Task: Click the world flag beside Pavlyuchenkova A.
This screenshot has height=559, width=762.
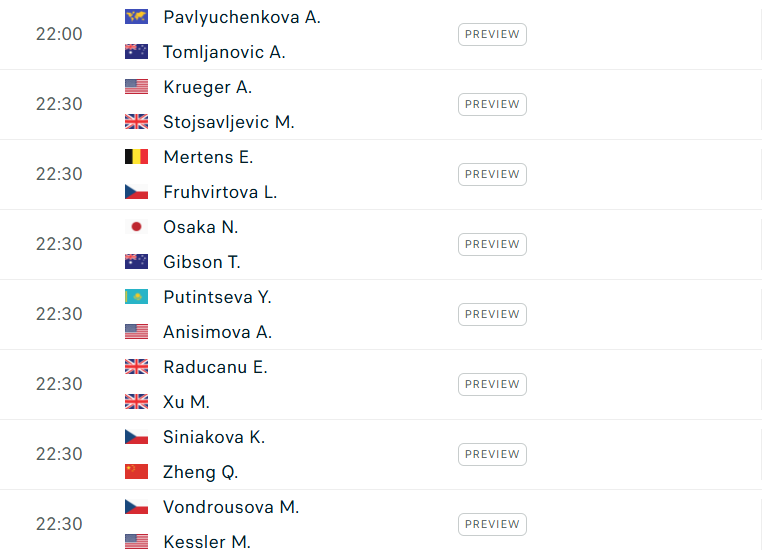Action: [137, 17]
